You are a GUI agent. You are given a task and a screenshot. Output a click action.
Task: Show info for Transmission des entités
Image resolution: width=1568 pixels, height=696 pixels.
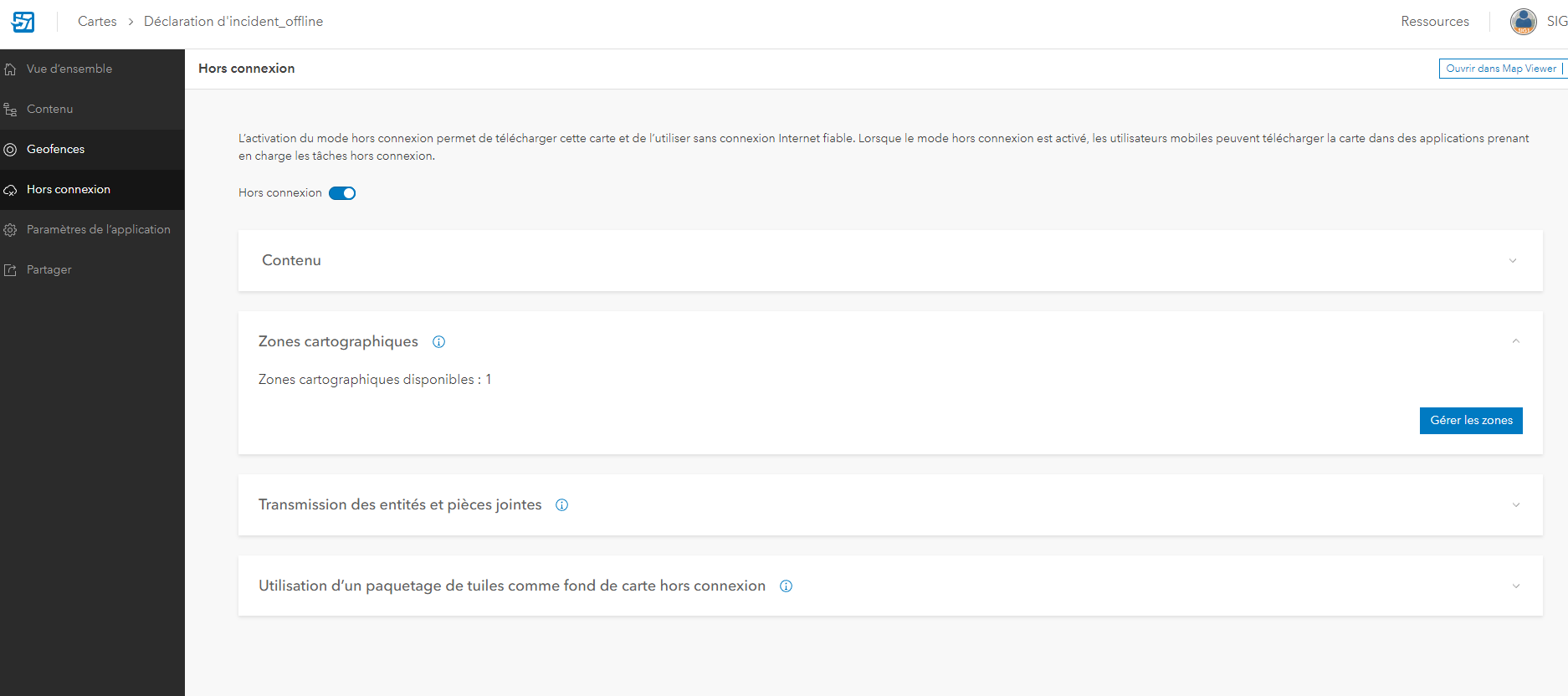point(562,505)
